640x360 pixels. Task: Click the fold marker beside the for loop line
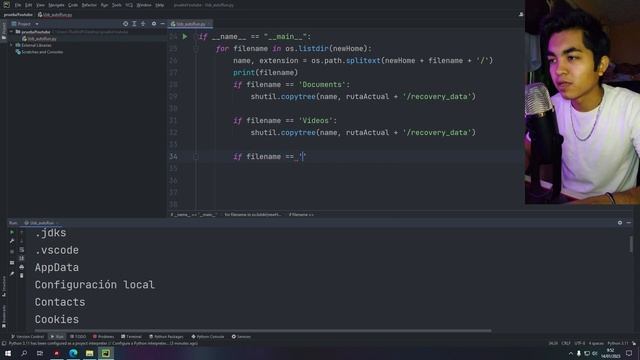pos(196,49)
